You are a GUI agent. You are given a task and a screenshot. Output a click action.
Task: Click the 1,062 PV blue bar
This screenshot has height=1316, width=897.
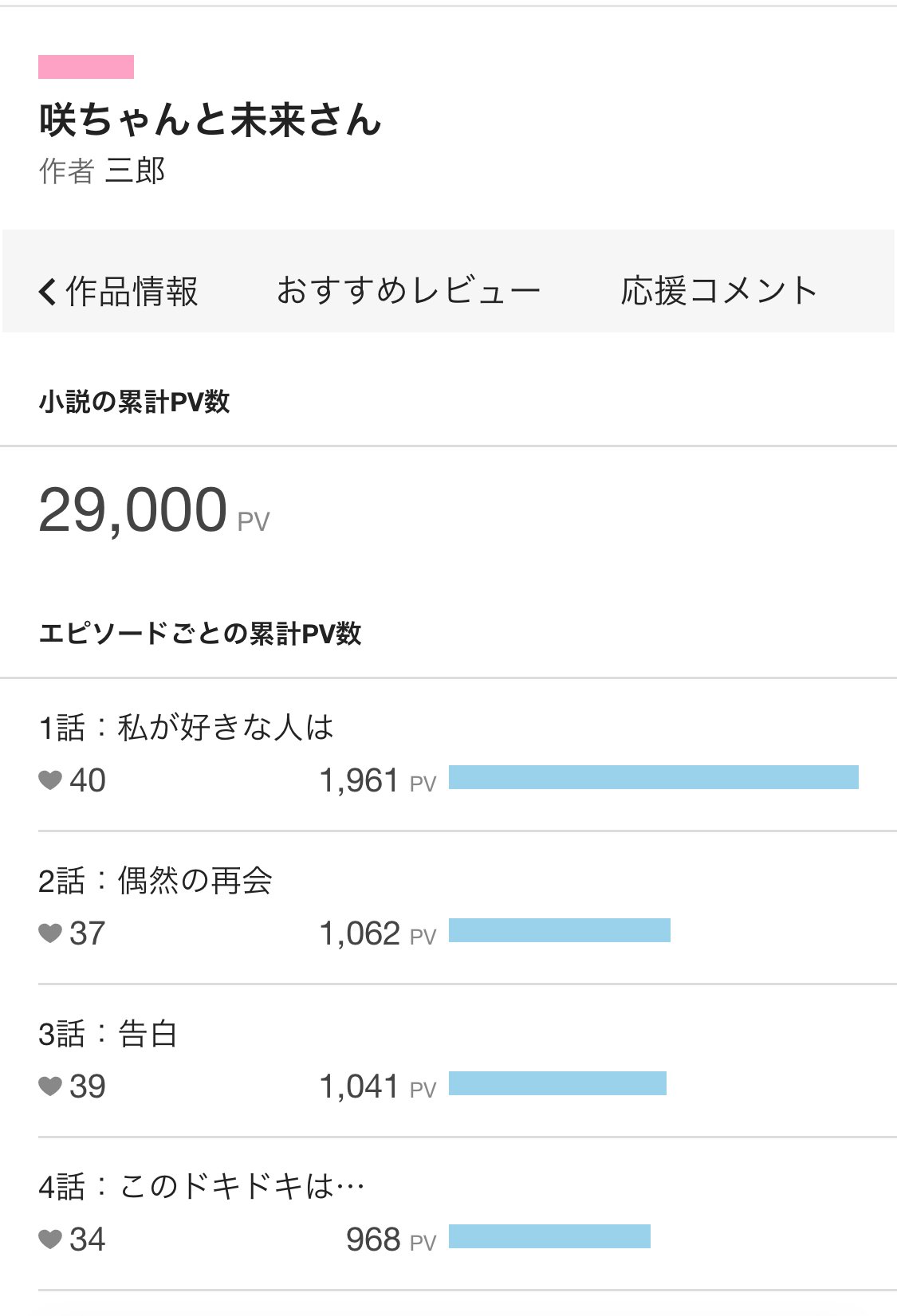(559, 930)
